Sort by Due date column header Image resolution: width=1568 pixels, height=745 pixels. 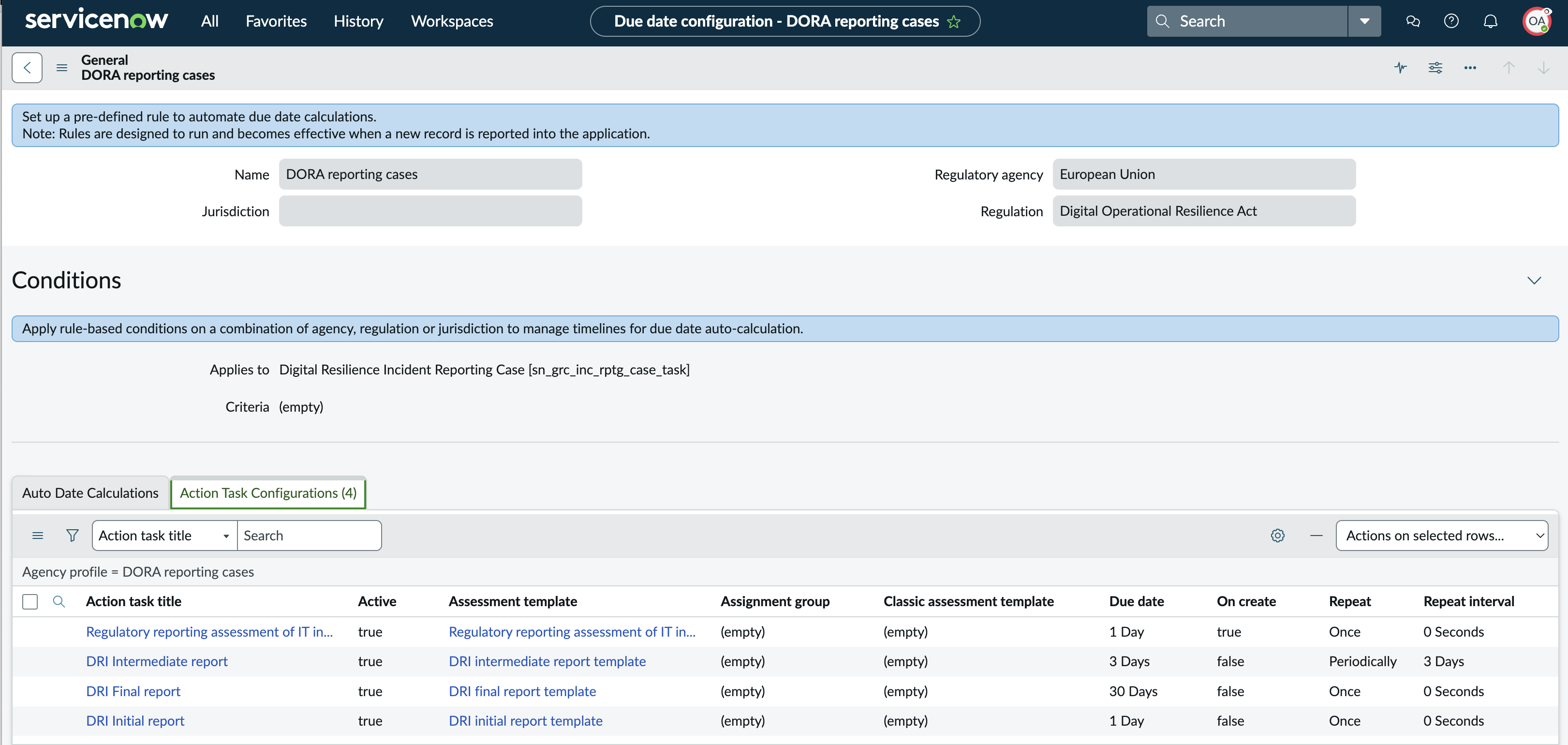(1137, 601)
